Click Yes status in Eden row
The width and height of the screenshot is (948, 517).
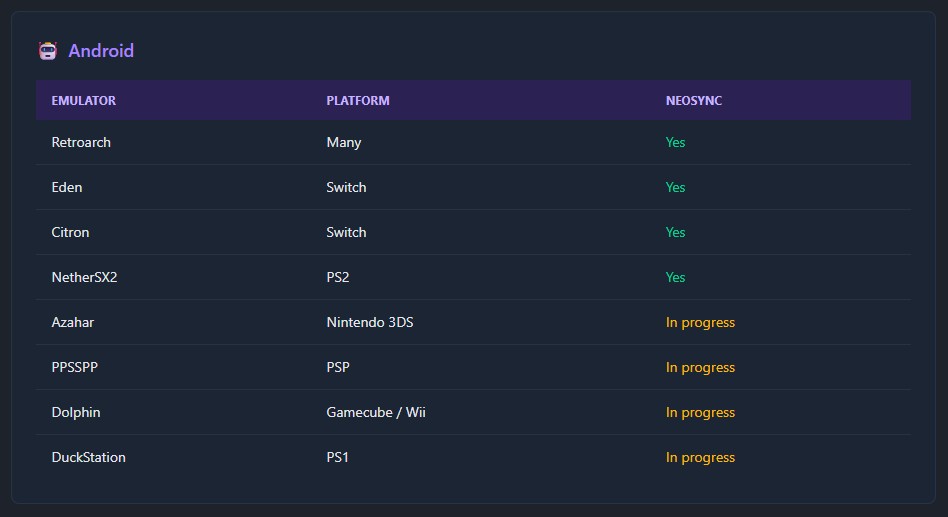click(675, 187)
